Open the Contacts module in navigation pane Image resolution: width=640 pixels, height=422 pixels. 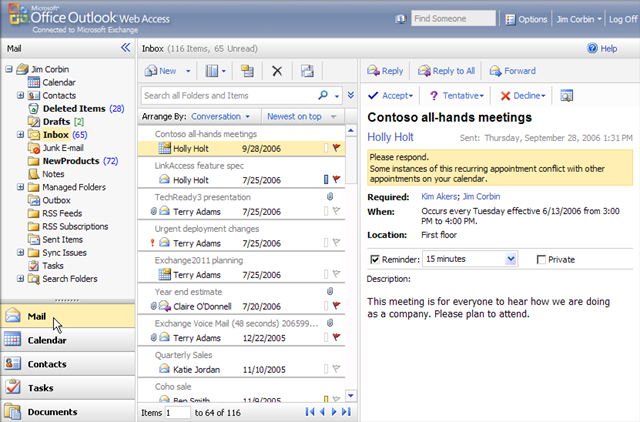tap(68, 364)
